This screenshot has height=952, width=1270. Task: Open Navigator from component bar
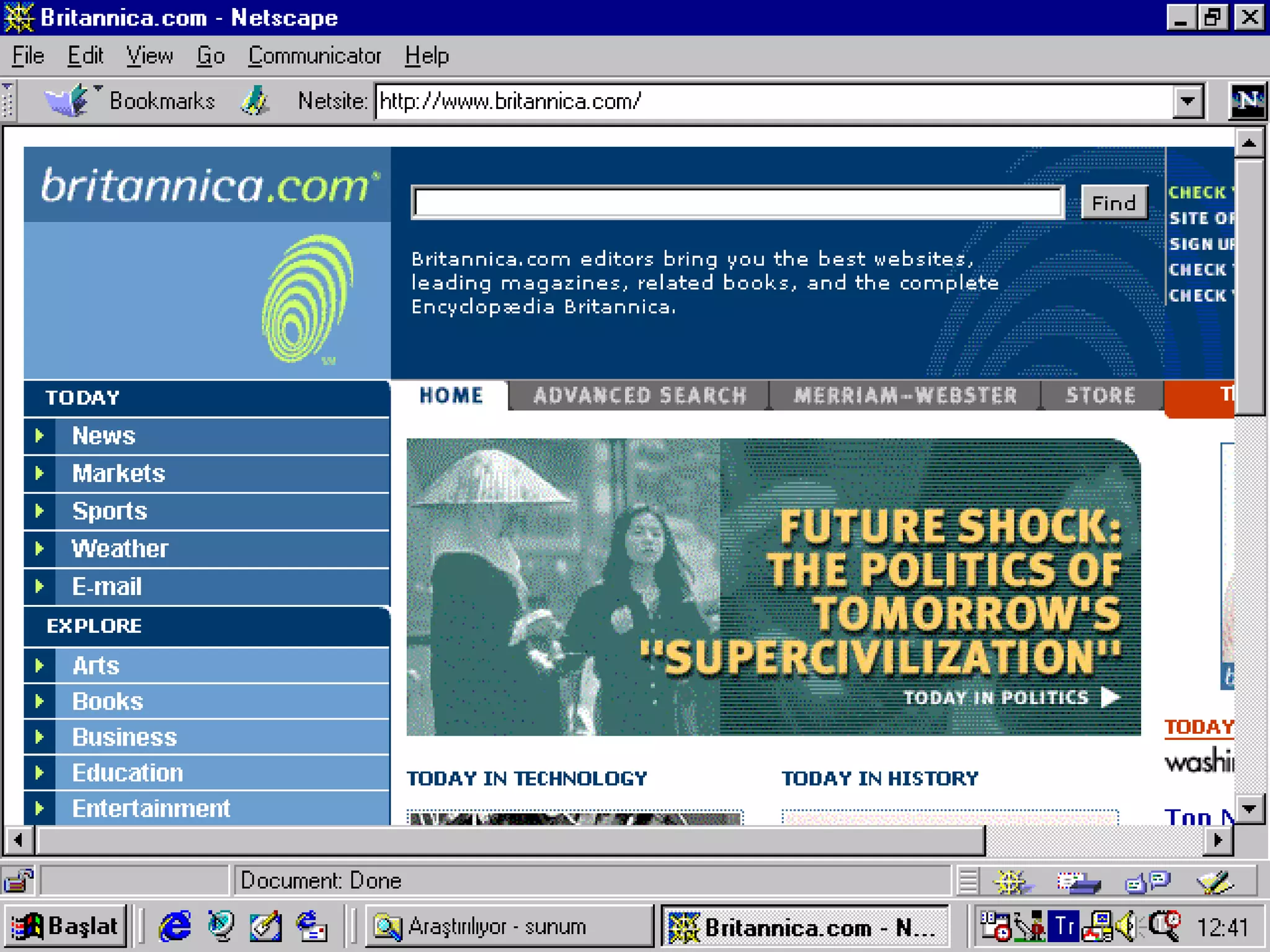(1011, 881)
